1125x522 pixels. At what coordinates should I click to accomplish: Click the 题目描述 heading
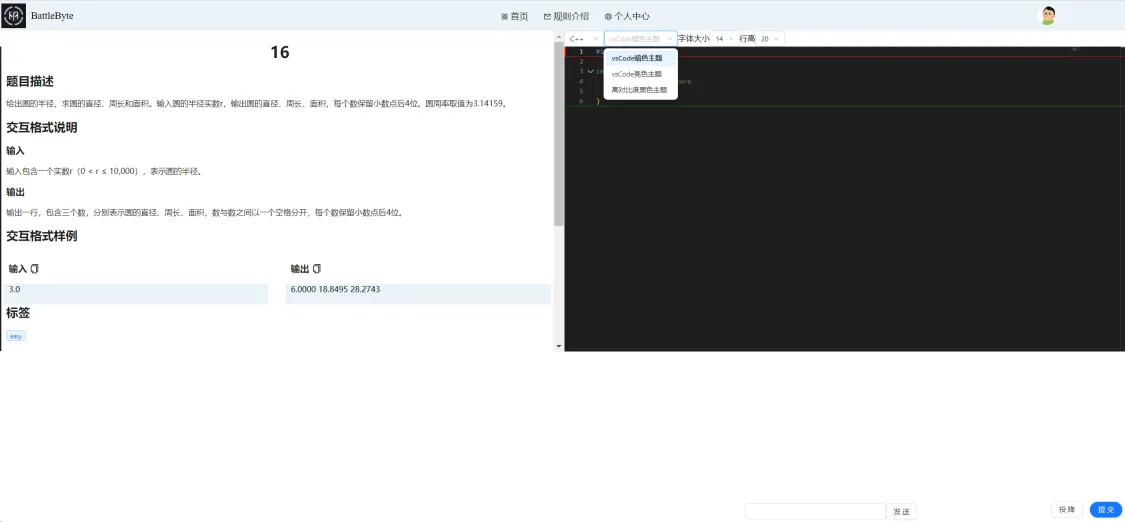tap(30, 82)
